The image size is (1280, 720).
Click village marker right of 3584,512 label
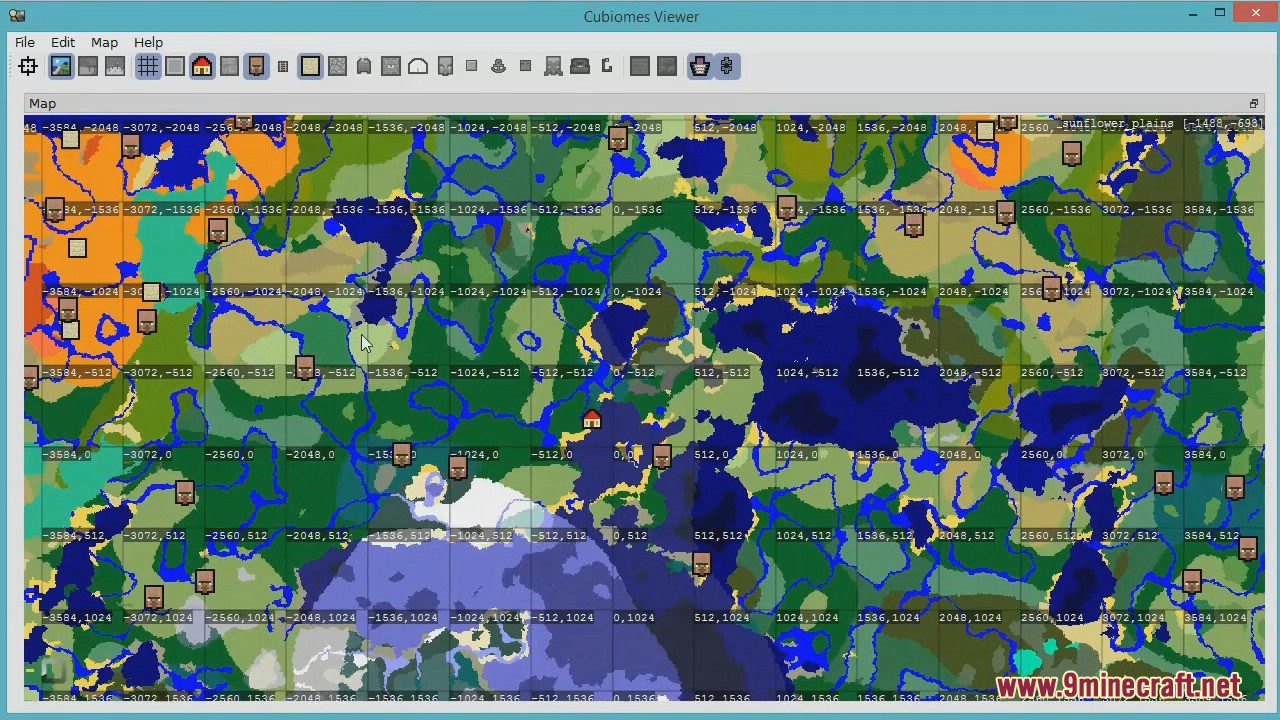click(1247, 548)
